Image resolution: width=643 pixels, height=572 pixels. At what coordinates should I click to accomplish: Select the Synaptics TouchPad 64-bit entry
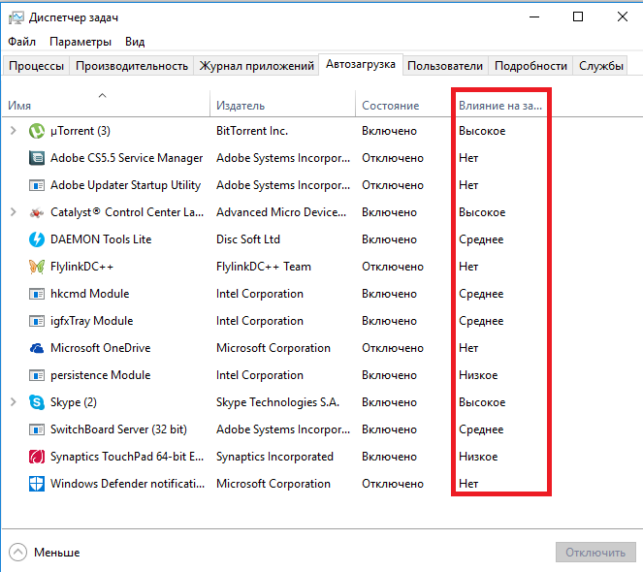pyautogui.click(x=127, y=457)
